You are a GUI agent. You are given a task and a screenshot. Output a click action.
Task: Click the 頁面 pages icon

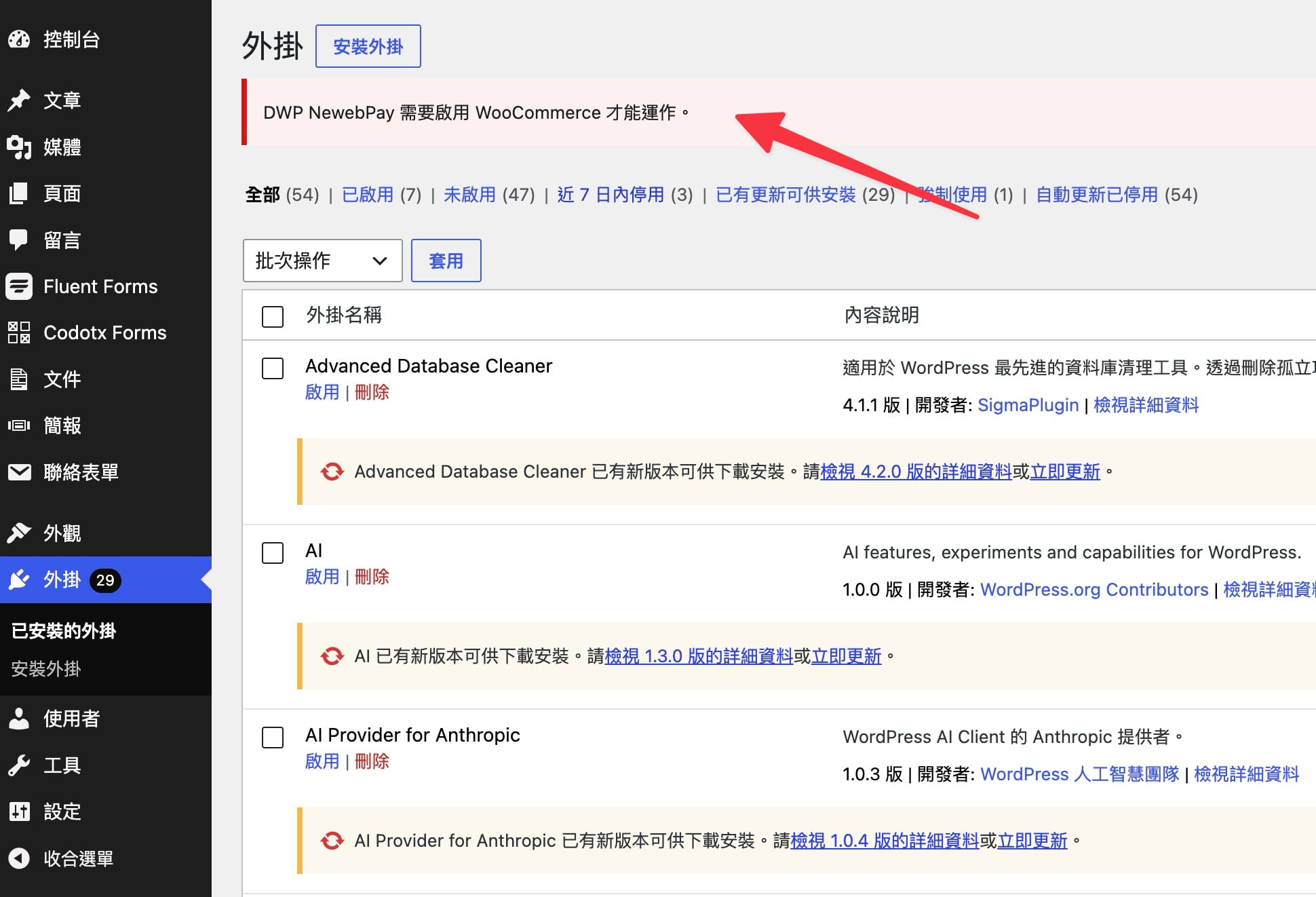tap(19, 193)
